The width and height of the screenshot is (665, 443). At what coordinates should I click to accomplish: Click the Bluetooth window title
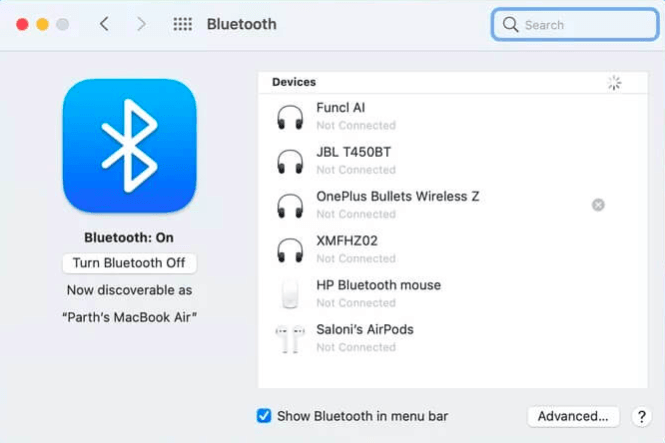242,24
